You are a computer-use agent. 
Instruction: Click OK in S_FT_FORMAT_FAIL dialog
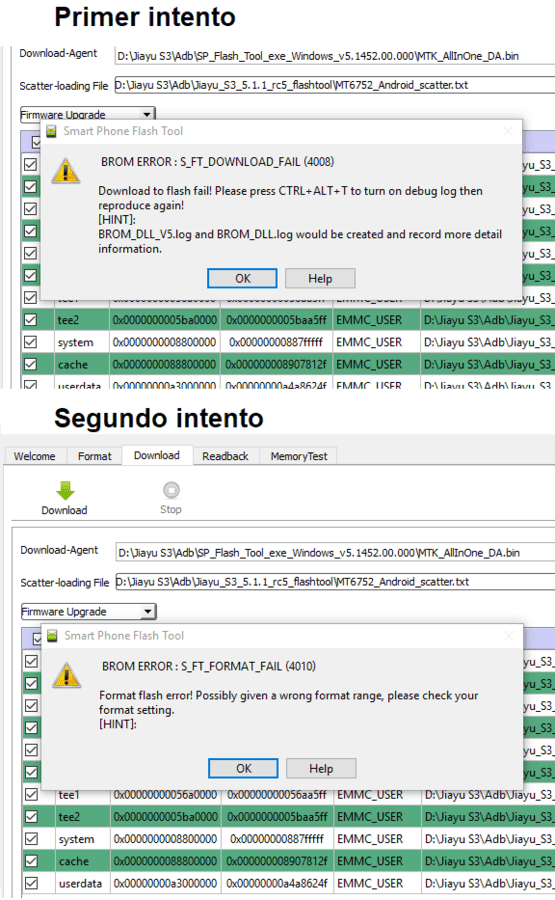(243, 769)
